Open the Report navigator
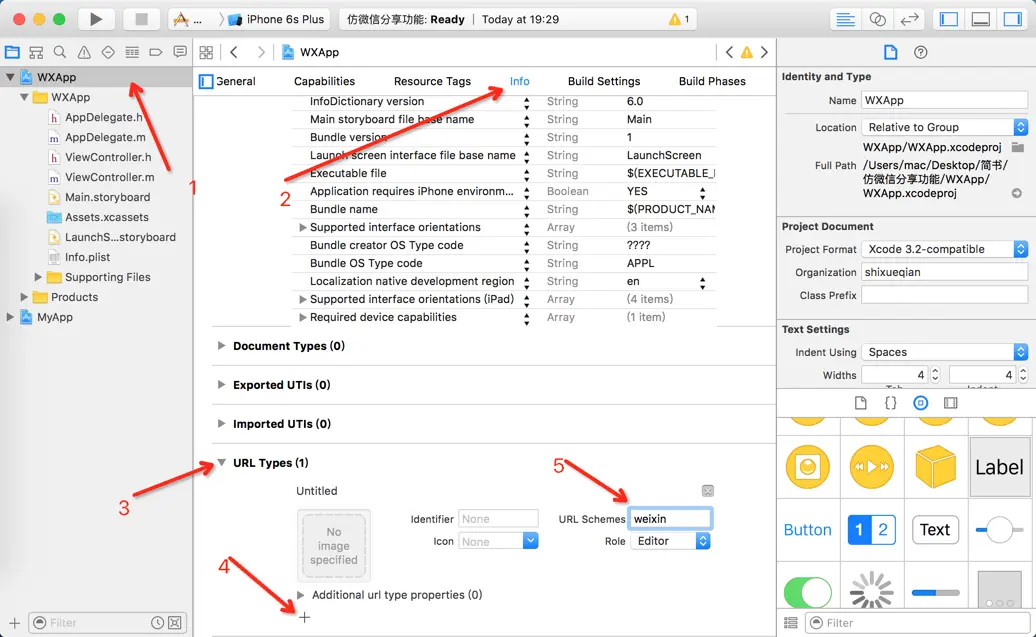The height and width of the screenshot is (637, 1036). tap(180, 52)
